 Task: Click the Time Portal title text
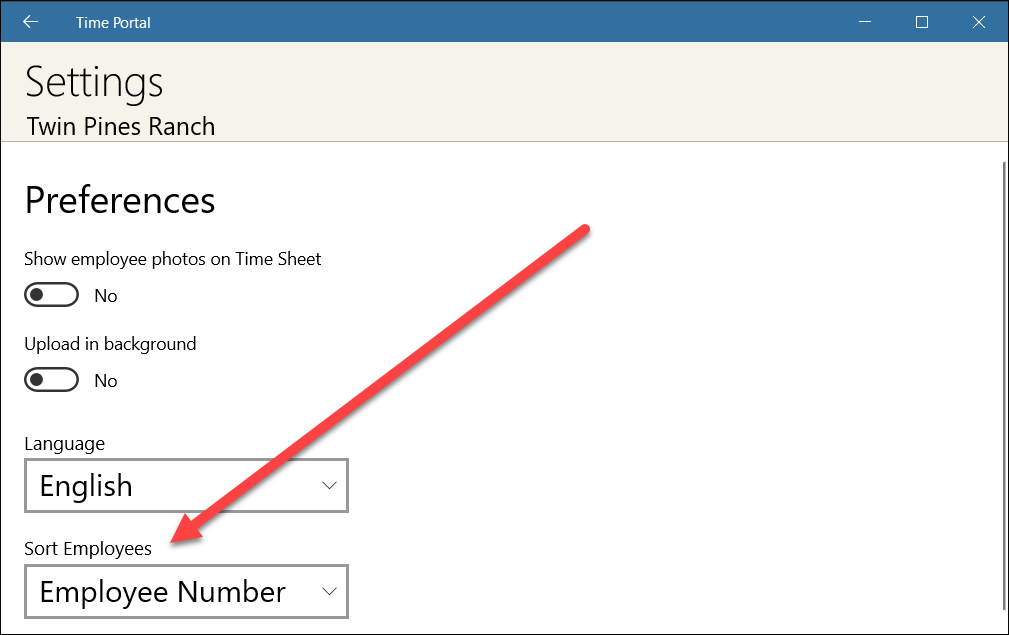coord(113,23)
